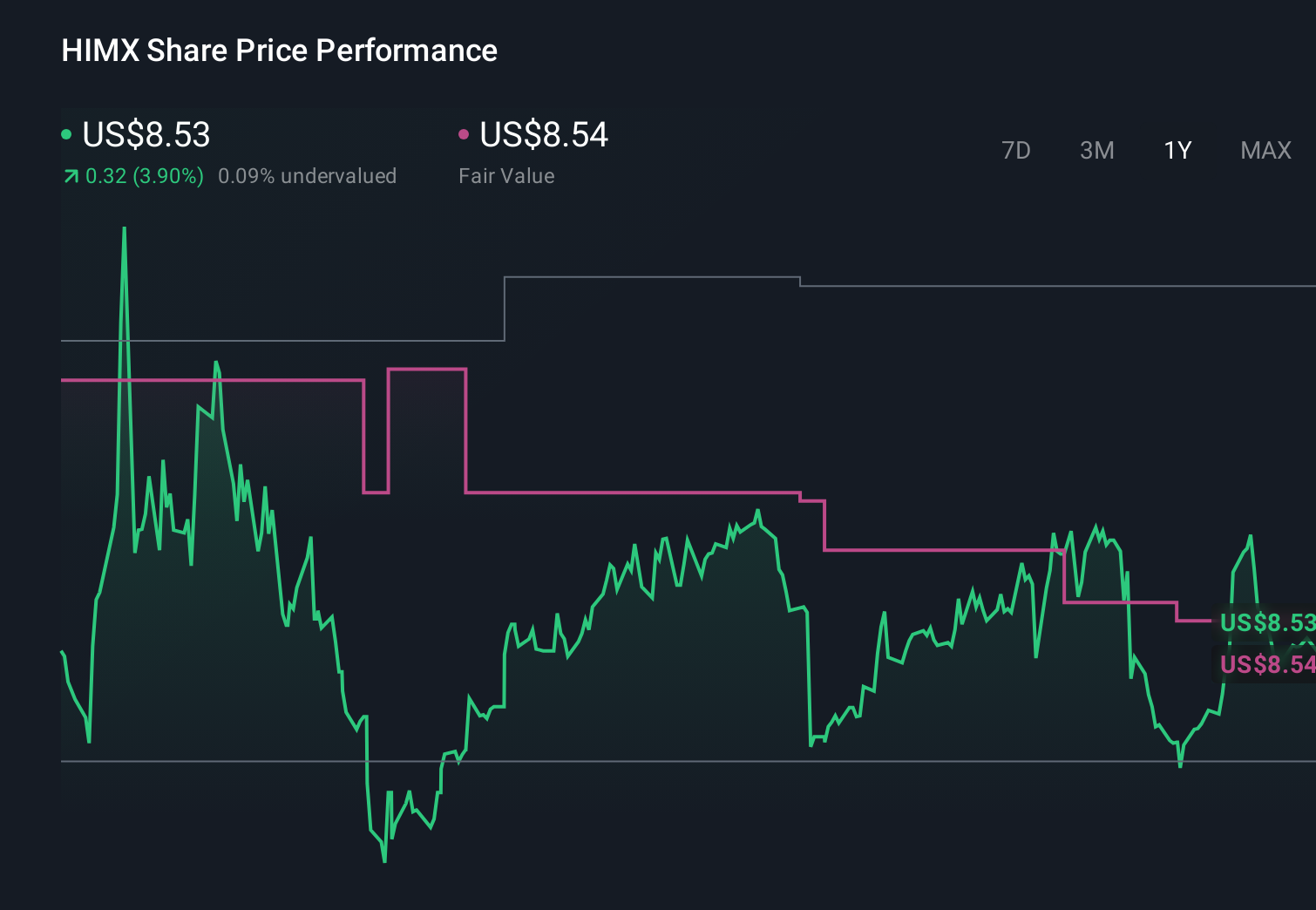Switch to the 7D time range

[1015, 151]
